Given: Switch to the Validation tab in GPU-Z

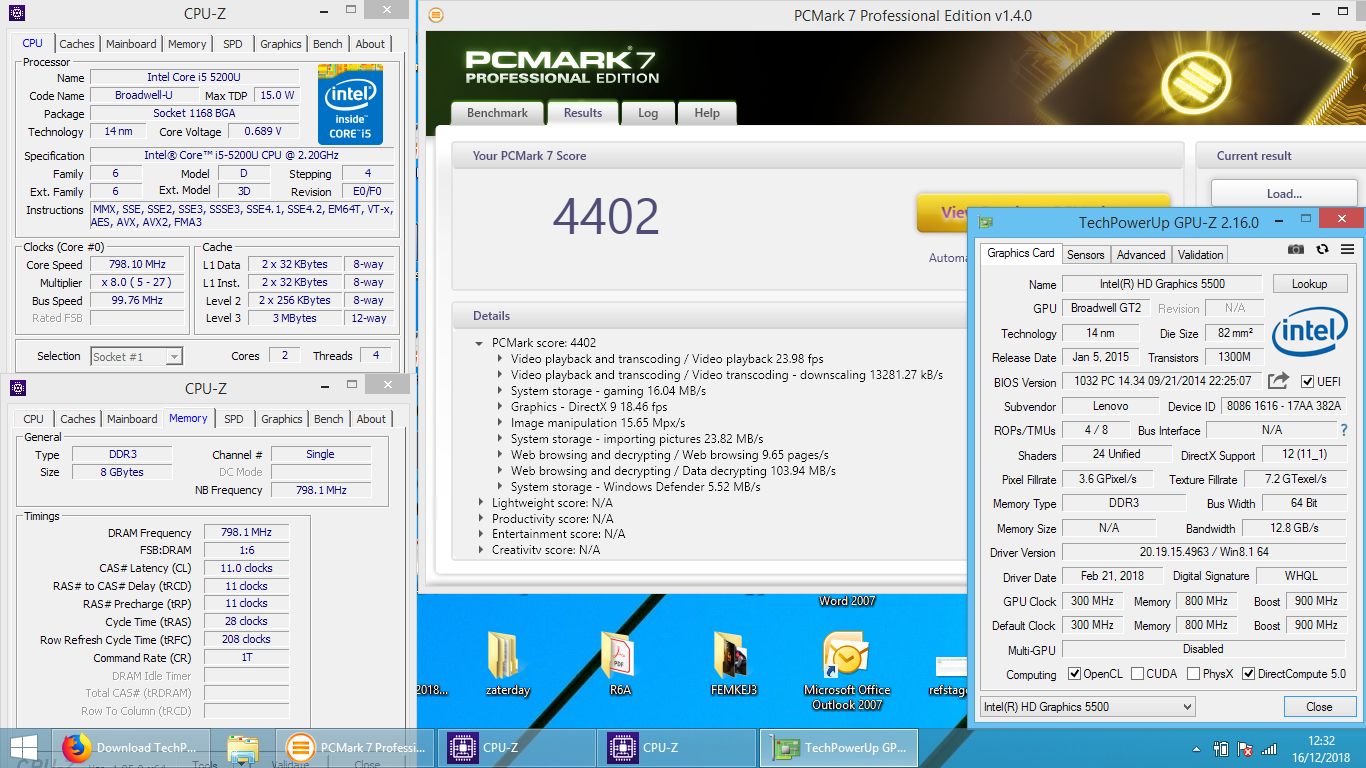Looking at the screenshot, I should click(x=1200, y=255).
